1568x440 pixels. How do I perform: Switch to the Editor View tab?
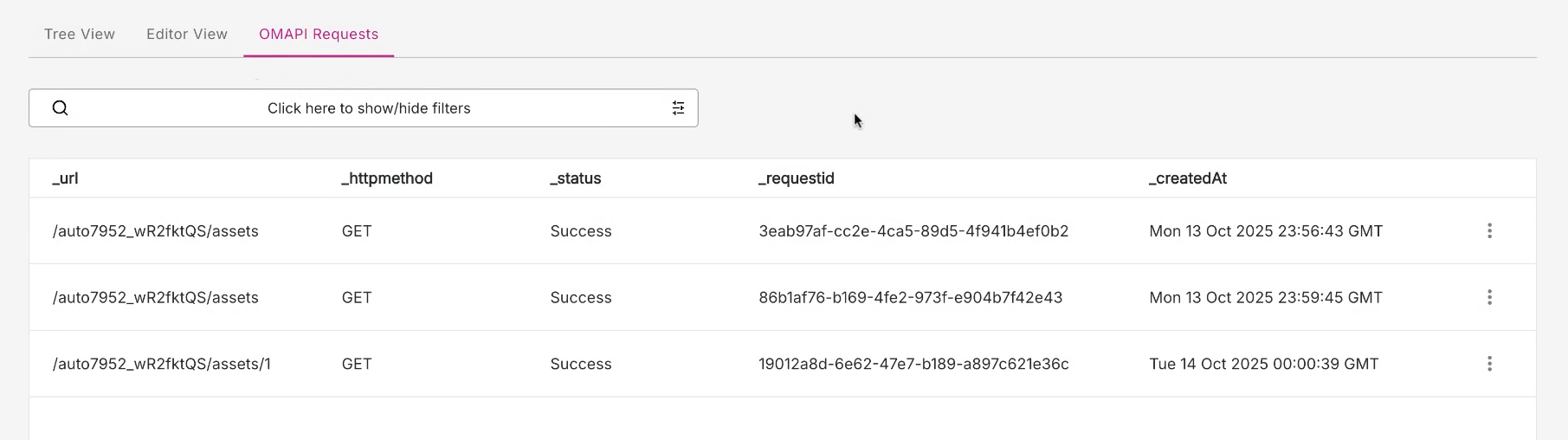tap(187, 35)
